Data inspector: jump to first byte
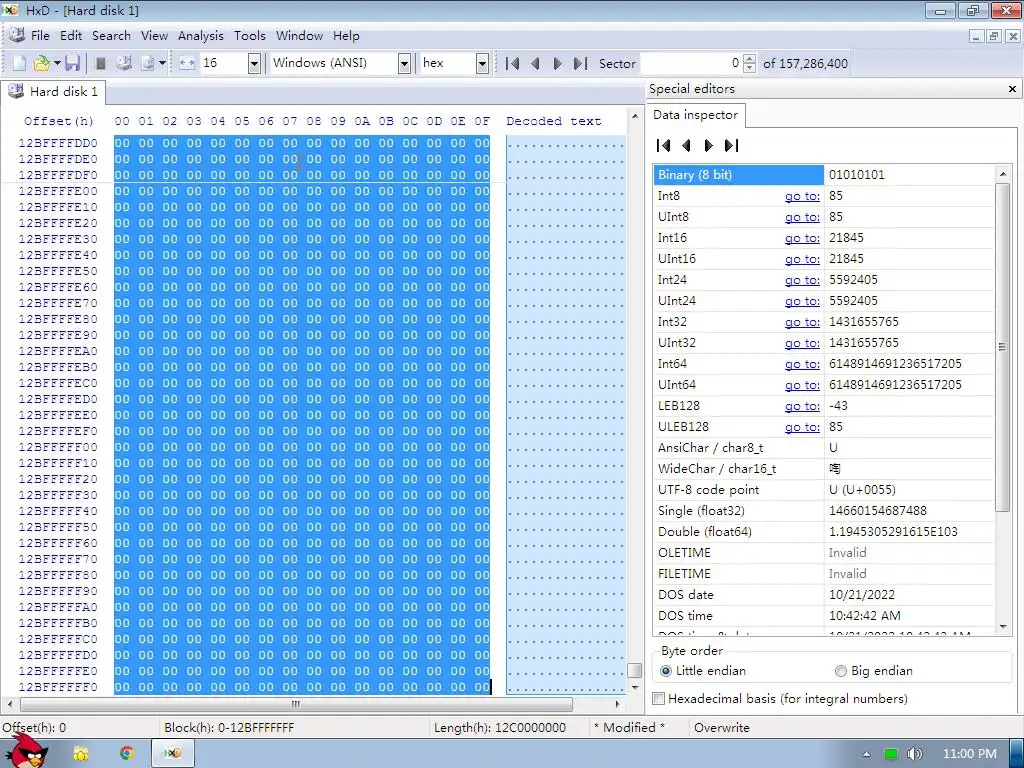 point(664,146)
